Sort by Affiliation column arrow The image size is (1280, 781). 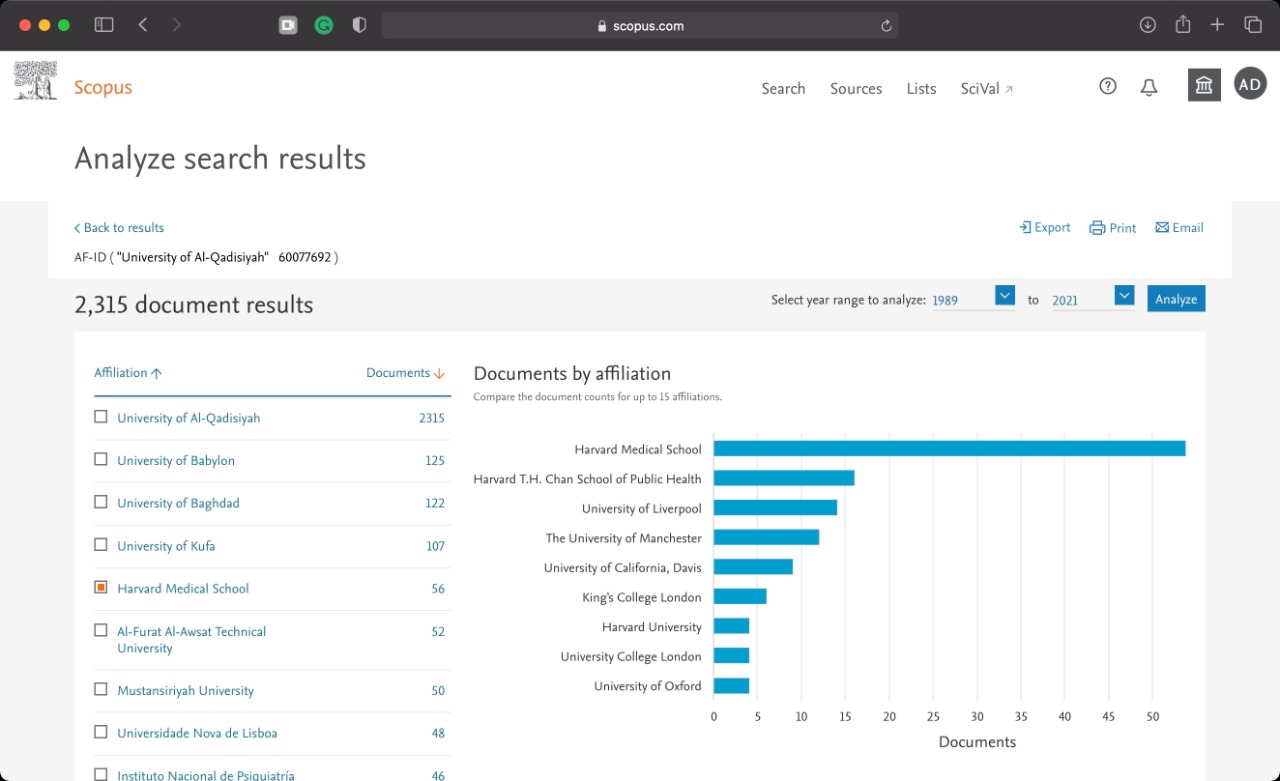click(156, 373)
